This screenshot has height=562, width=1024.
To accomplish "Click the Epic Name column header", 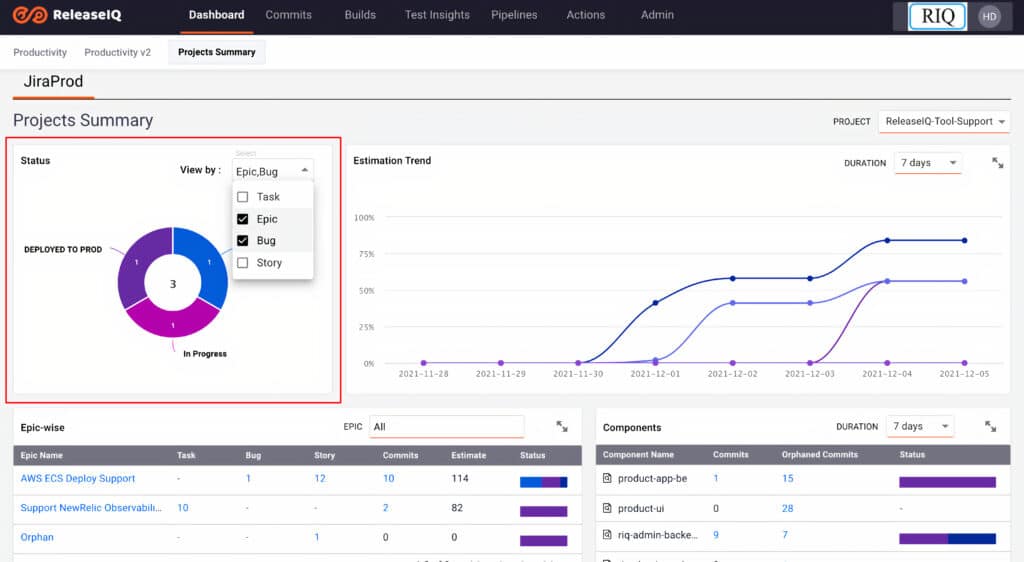I will 42,455.
